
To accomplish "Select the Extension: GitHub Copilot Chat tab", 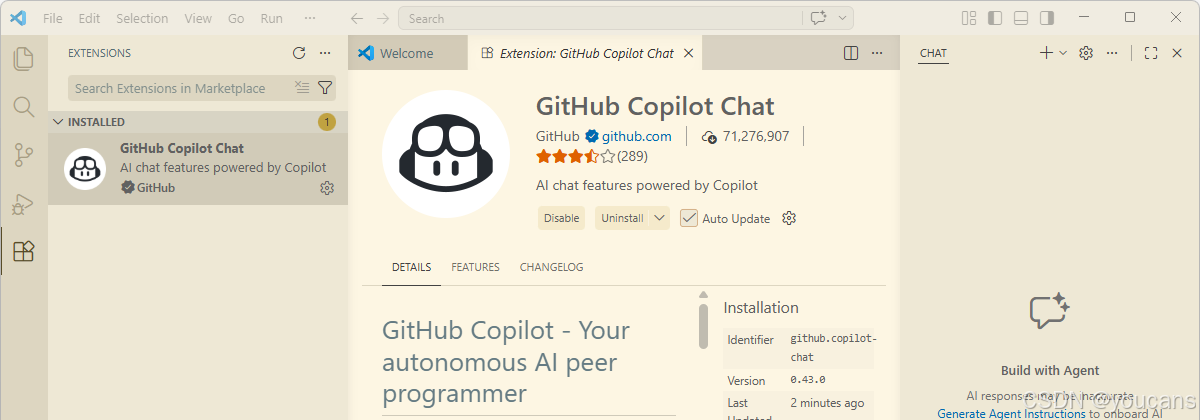I will click(586, 53).
